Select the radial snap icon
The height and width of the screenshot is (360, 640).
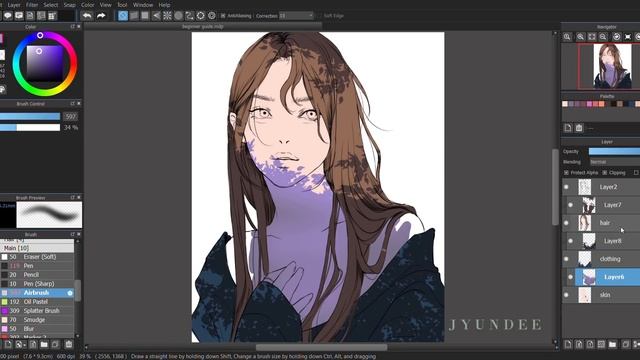167,16
